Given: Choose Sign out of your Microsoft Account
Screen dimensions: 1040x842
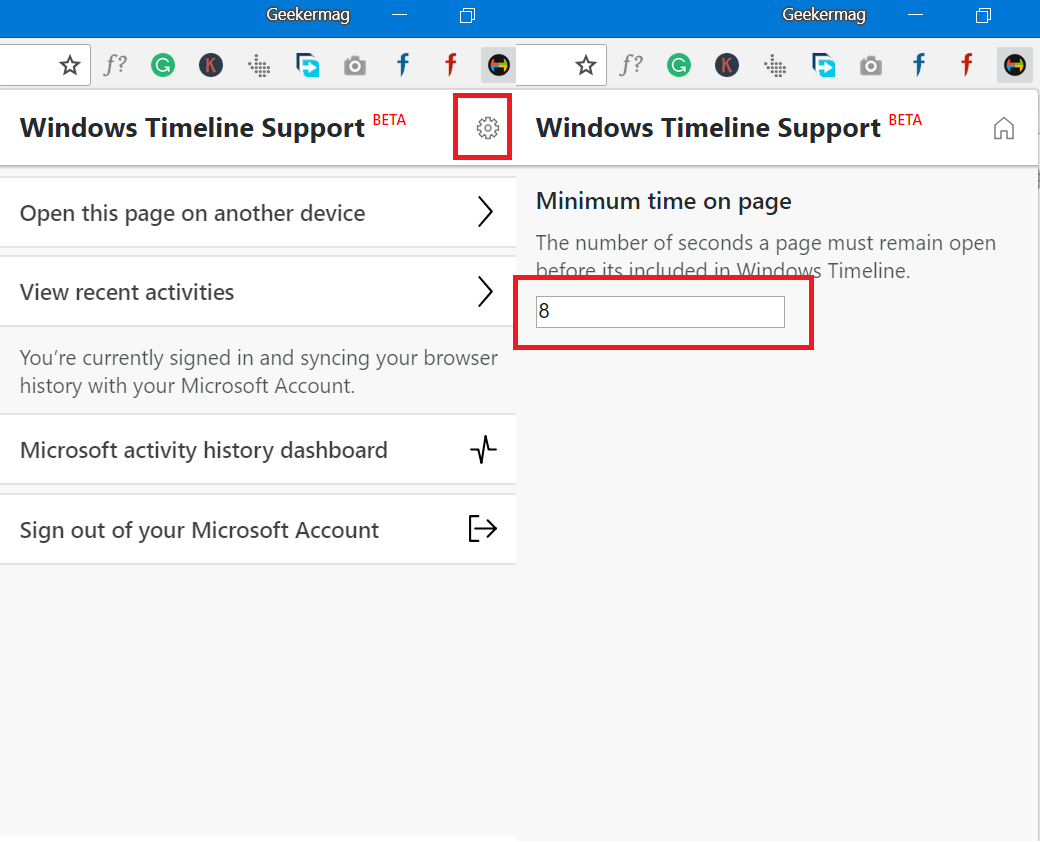Looking at the screenshot, I should pos(258,529).
